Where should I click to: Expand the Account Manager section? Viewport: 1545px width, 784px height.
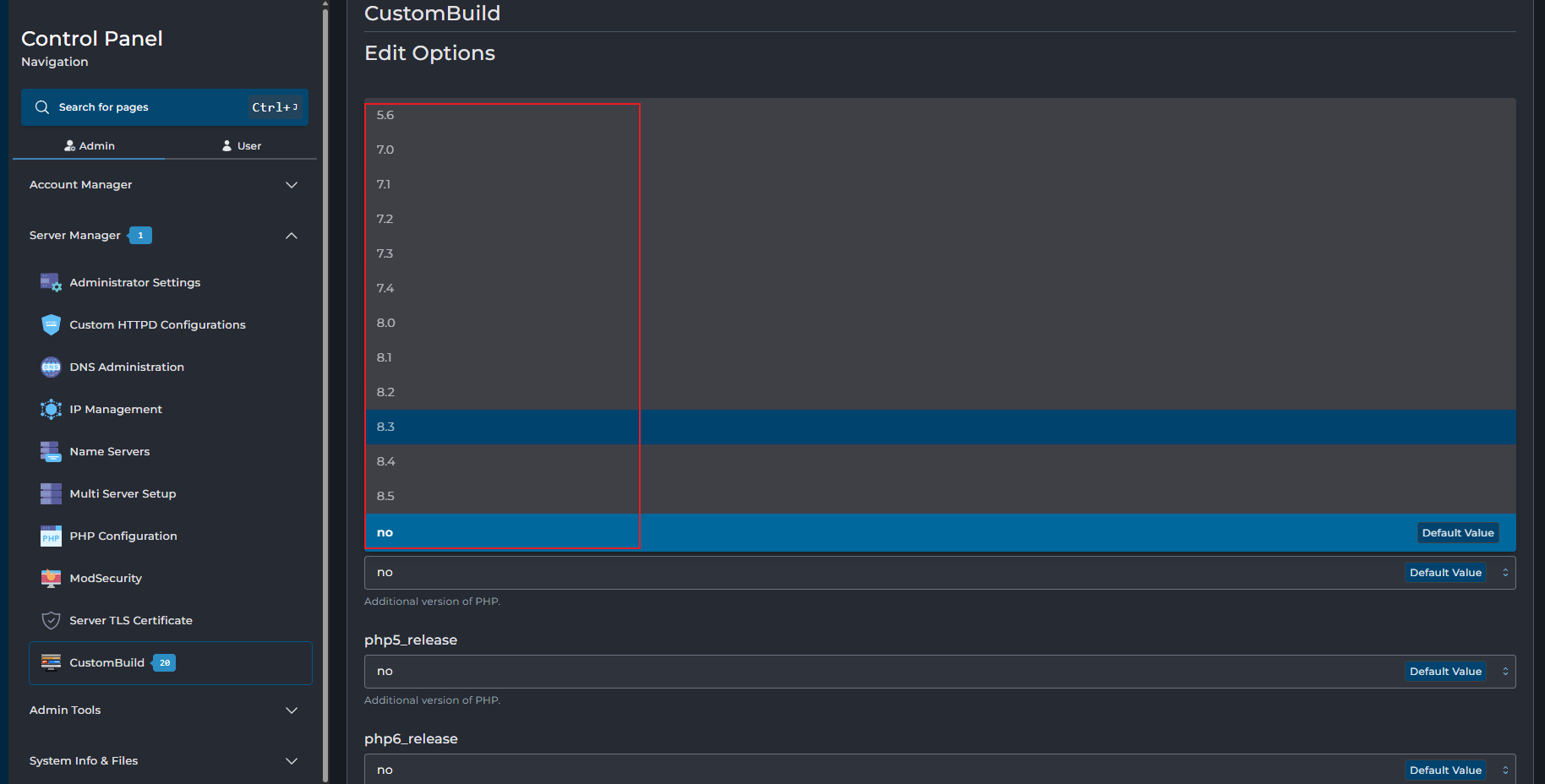point(291,185)
